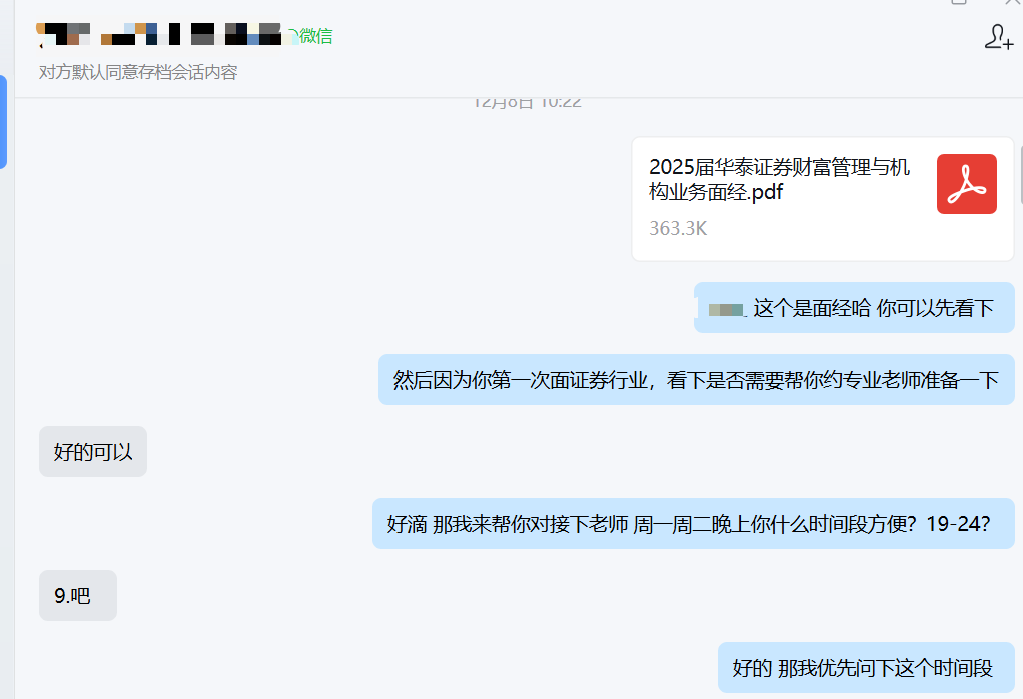Screen dimensions: 1023x699
Task: Click the 363.3K file size label
Action: [x=678, y=228]
